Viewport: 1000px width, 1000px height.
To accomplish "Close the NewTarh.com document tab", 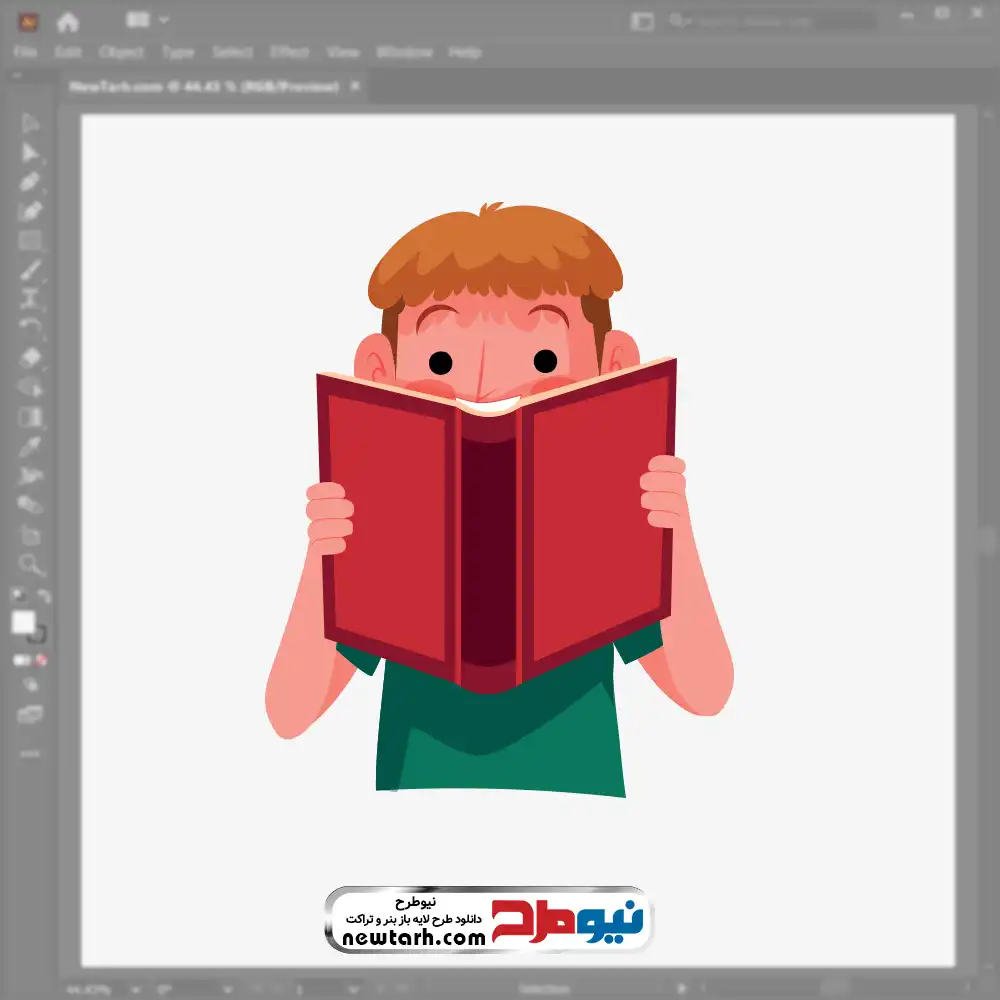I will [355, 87].
